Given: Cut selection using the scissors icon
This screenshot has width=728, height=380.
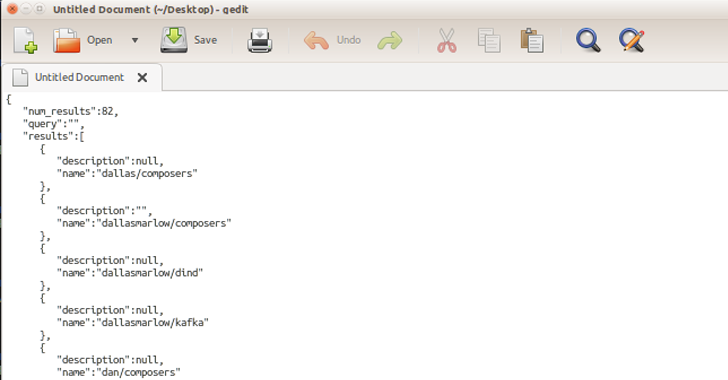Looking at the screenshot, I should 447,40.
